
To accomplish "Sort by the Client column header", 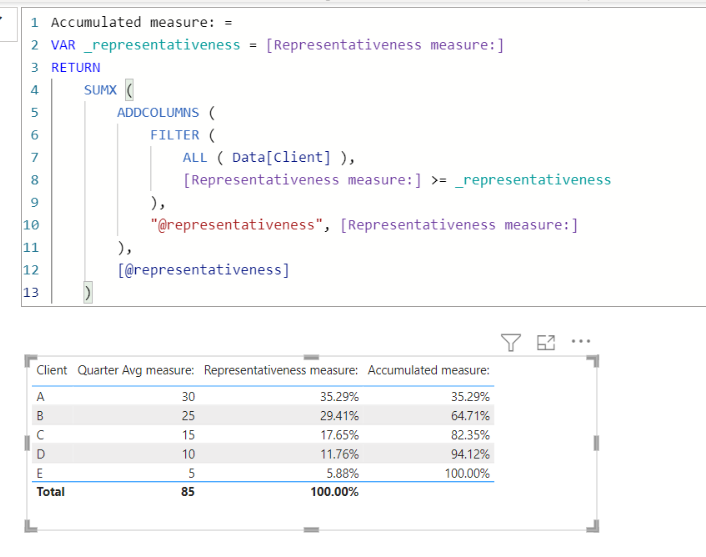I will [x=52, y=370].
